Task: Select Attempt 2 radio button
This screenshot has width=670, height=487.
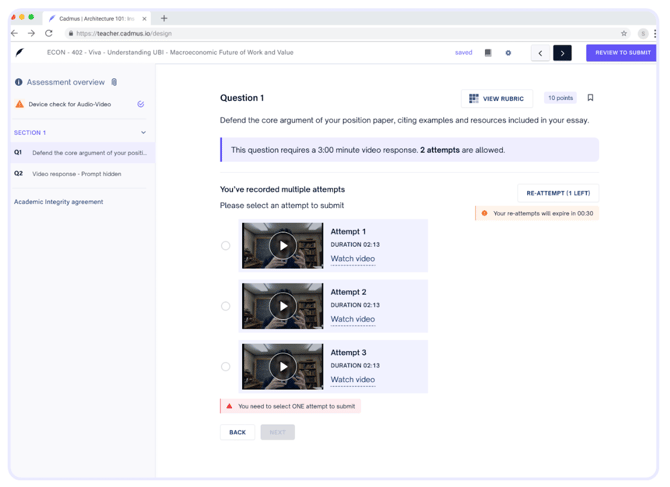Action: (226, 306)
